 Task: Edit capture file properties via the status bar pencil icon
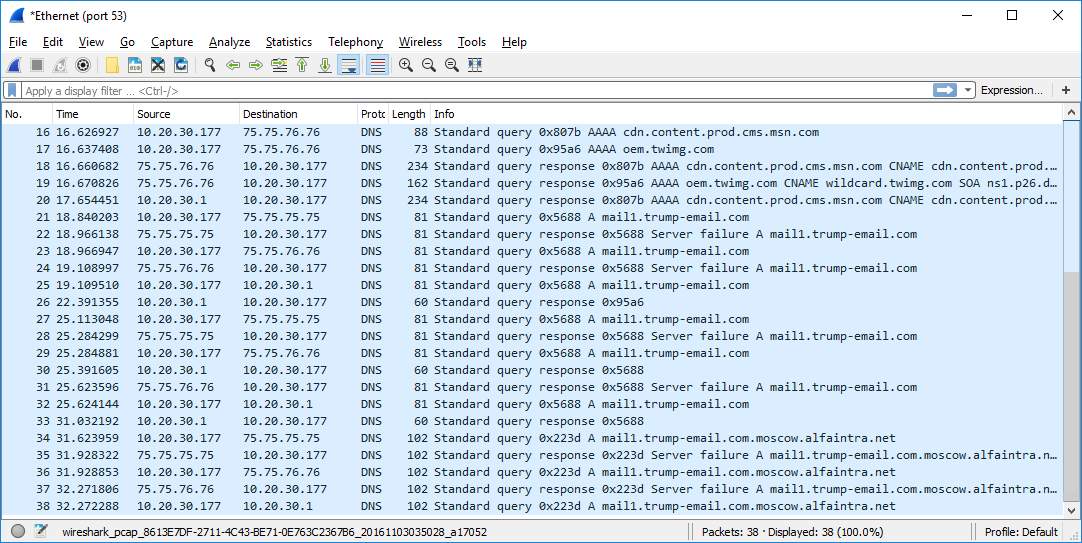[x=41, y=531]
